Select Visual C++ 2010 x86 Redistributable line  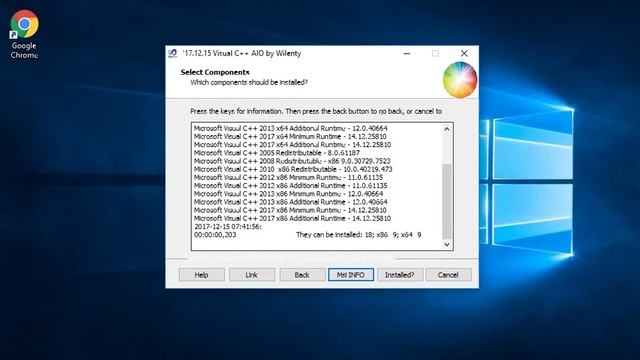click(x=293, y=169)
